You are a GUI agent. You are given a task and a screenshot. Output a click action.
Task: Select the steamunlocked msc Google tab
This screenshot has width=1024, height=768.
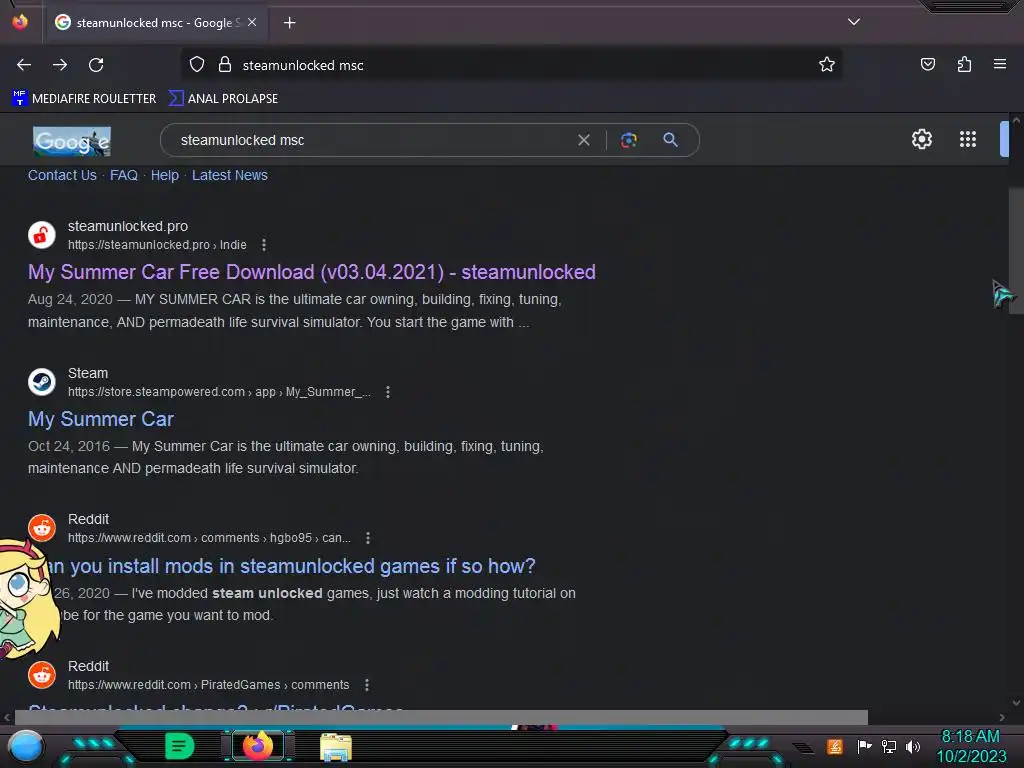coord(155,23)
